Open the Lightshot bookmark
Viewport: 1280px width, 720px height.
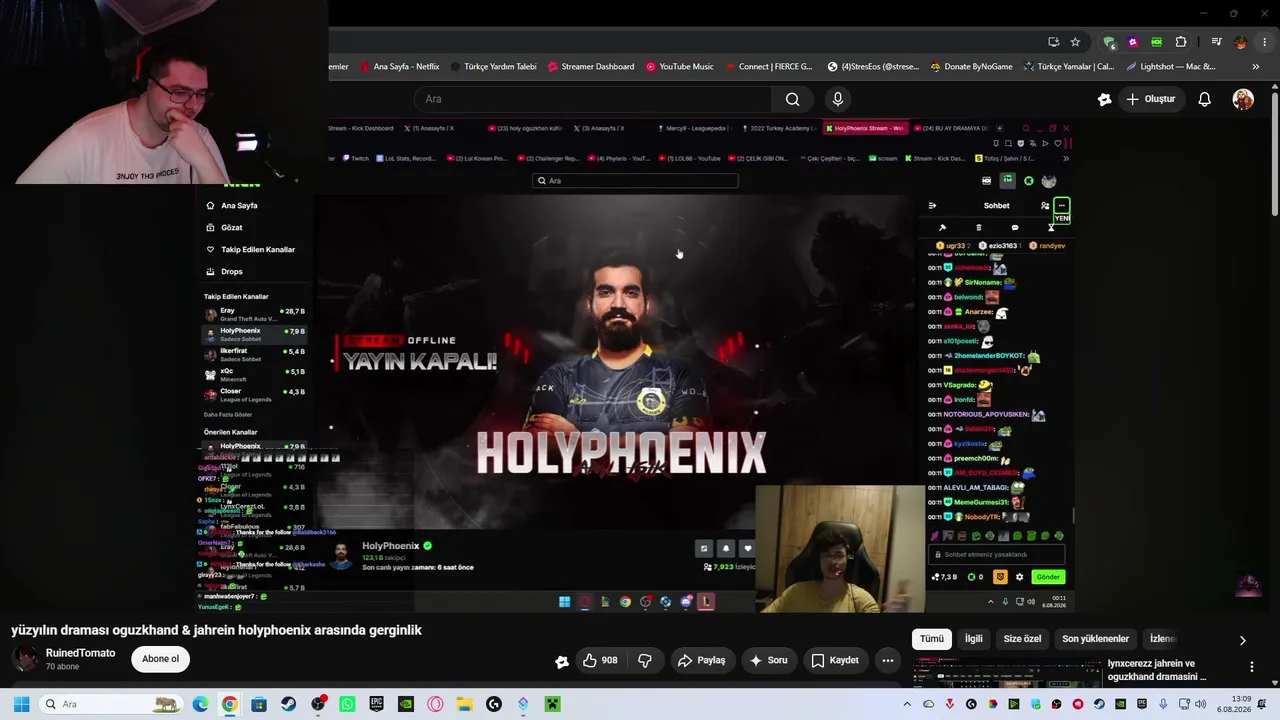(x=1171, y=67)
